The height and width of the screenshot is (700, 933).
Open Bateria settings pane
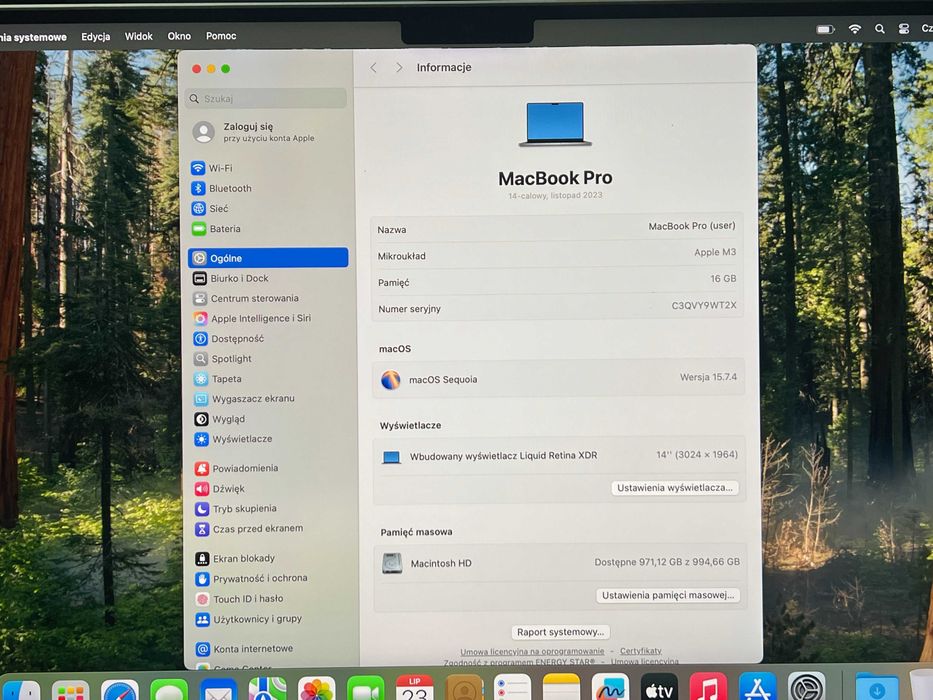click(216, 229)
